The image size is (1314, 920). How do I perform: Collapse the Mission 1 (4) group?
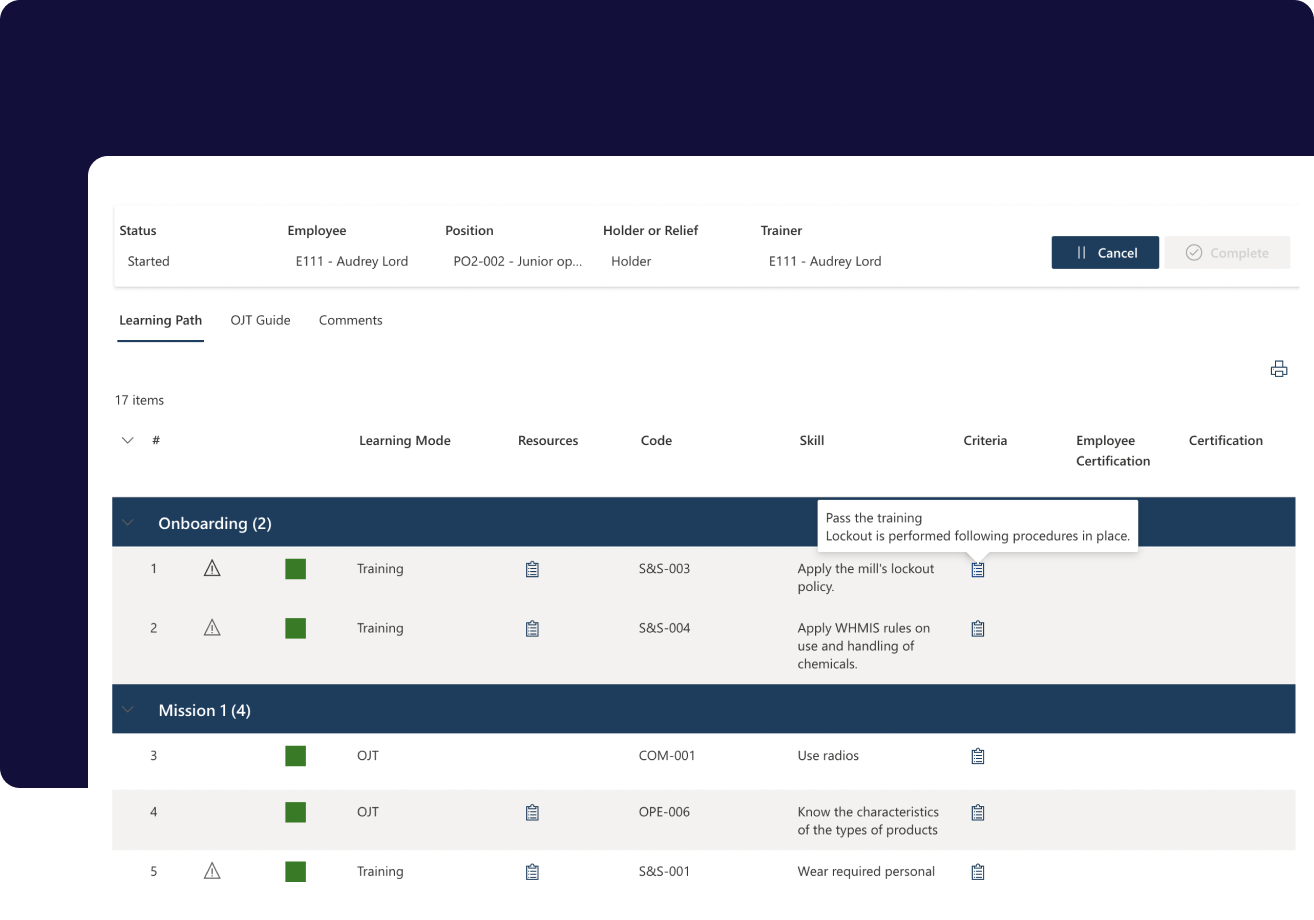click(x=127, y=709)
